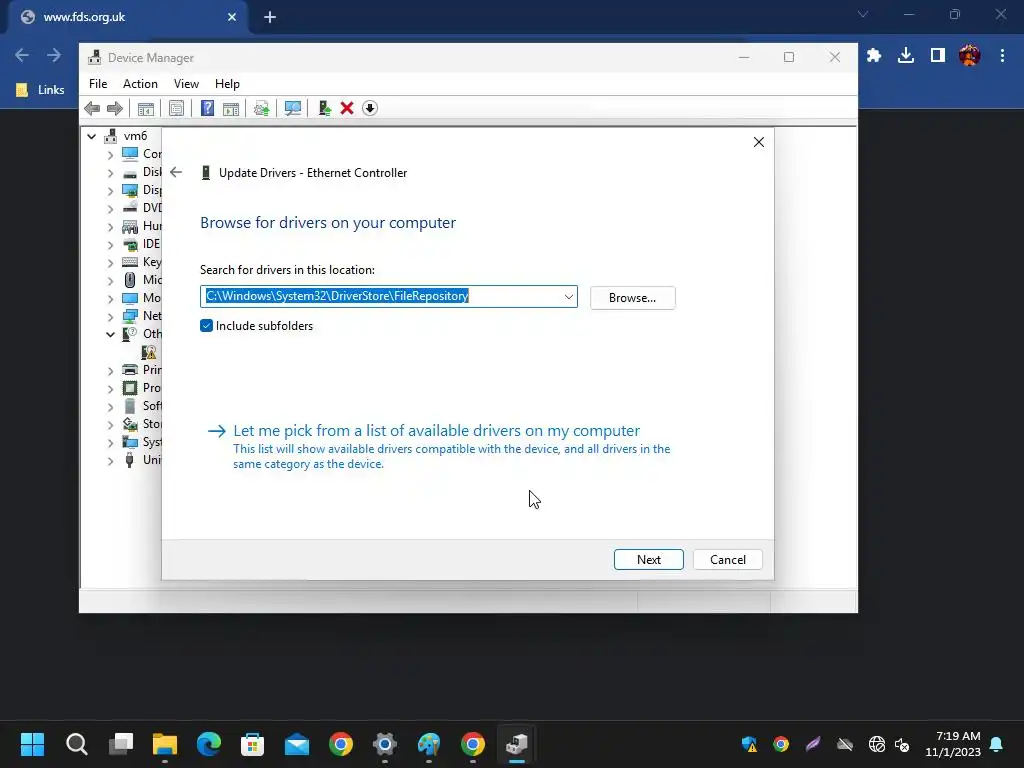Click the blue Help question mark icon
The height and width of the screenshot is (768, 1024).
(207, 108)
